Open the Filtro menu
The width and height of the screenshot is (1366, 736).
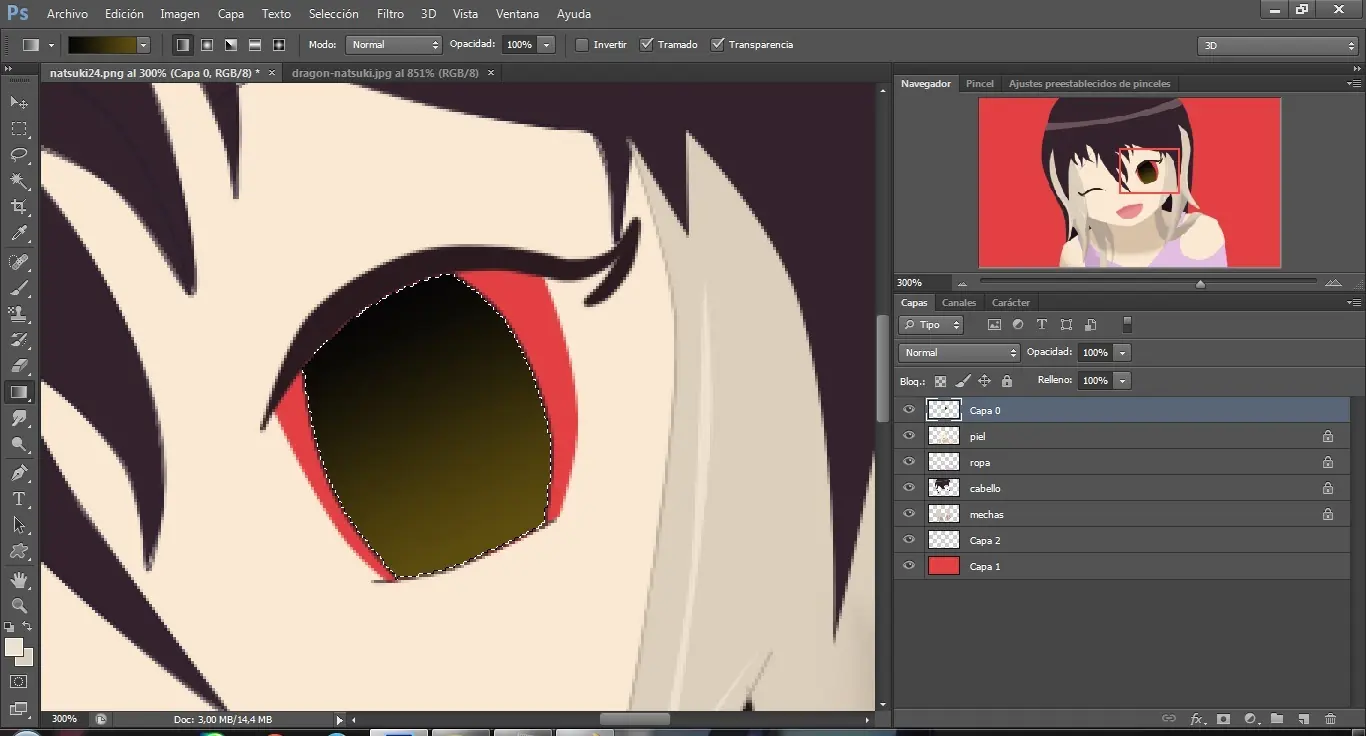[391, 14]
